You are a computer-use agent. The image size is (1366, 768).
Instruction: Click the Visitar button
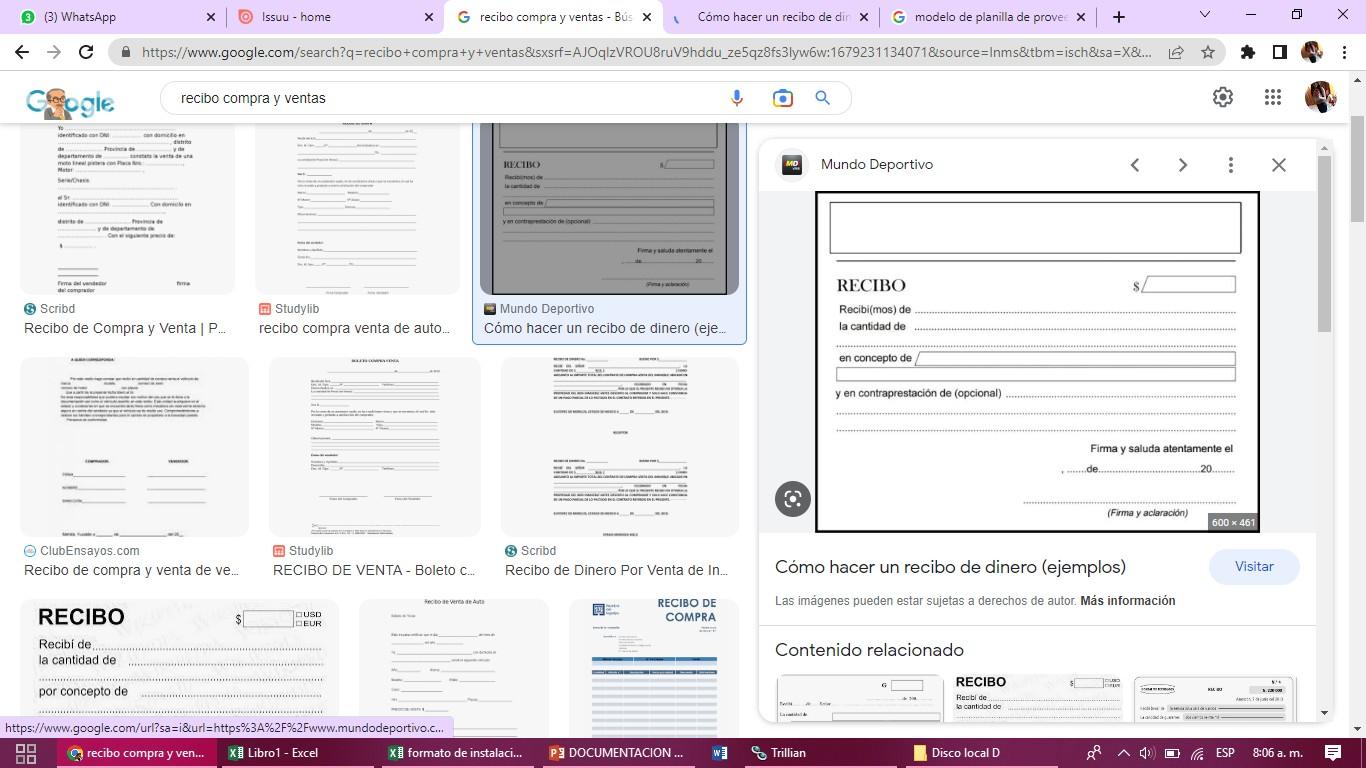click(x=1254, y=566)
